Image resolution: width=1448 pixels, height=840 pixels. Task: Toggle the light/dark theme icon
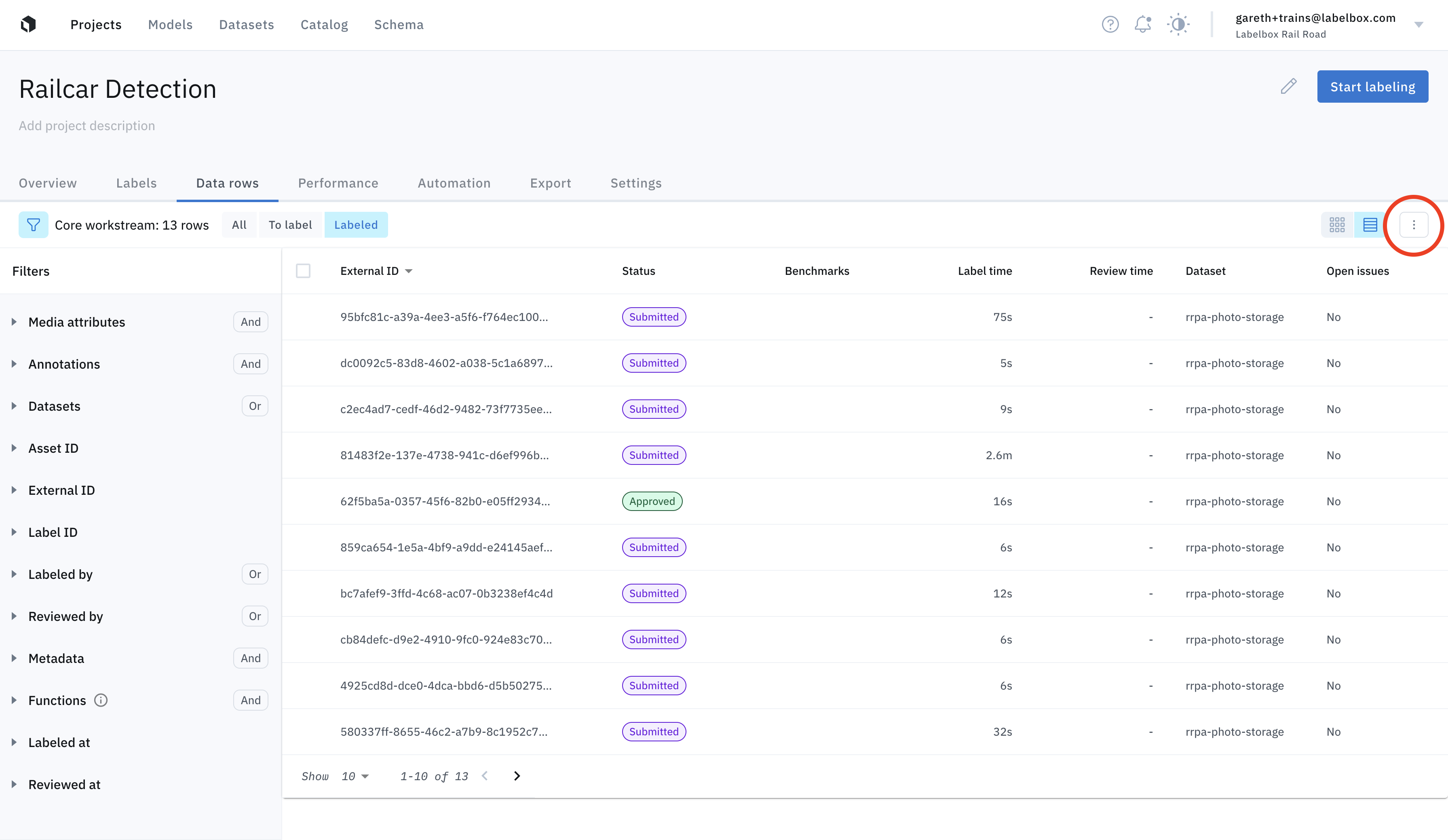1178,24
